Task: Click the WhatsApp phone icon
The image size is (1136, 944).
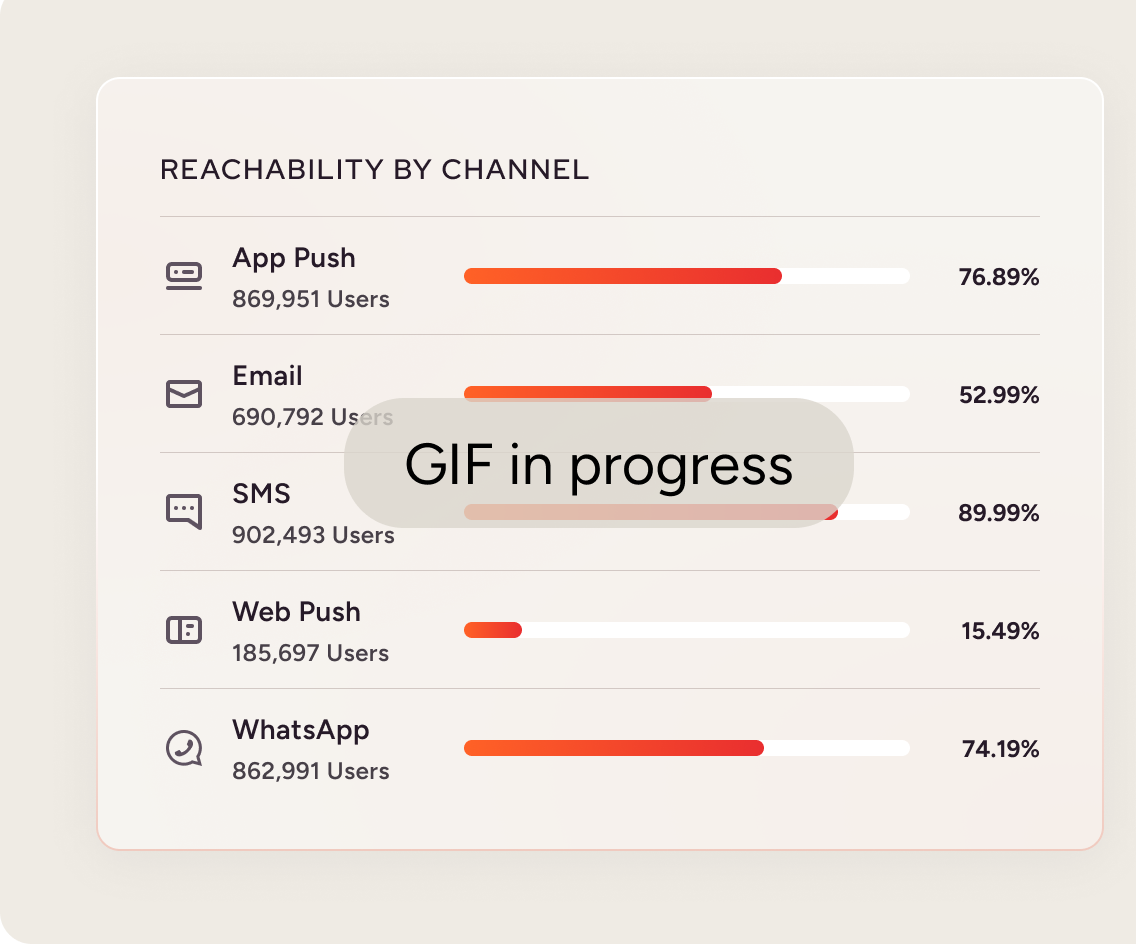Action: pyautogui.click(x=184, y=748)
